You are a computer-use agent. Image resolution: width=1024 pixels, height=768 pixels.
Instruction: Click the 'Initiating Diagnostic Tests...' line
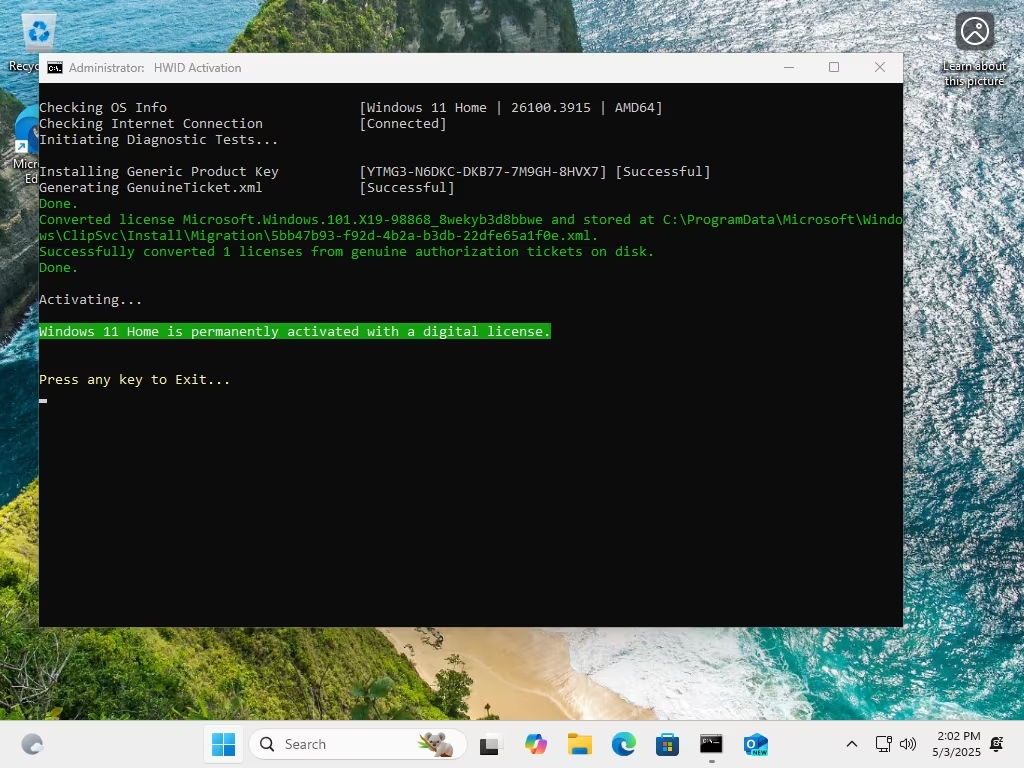[159, 140]
